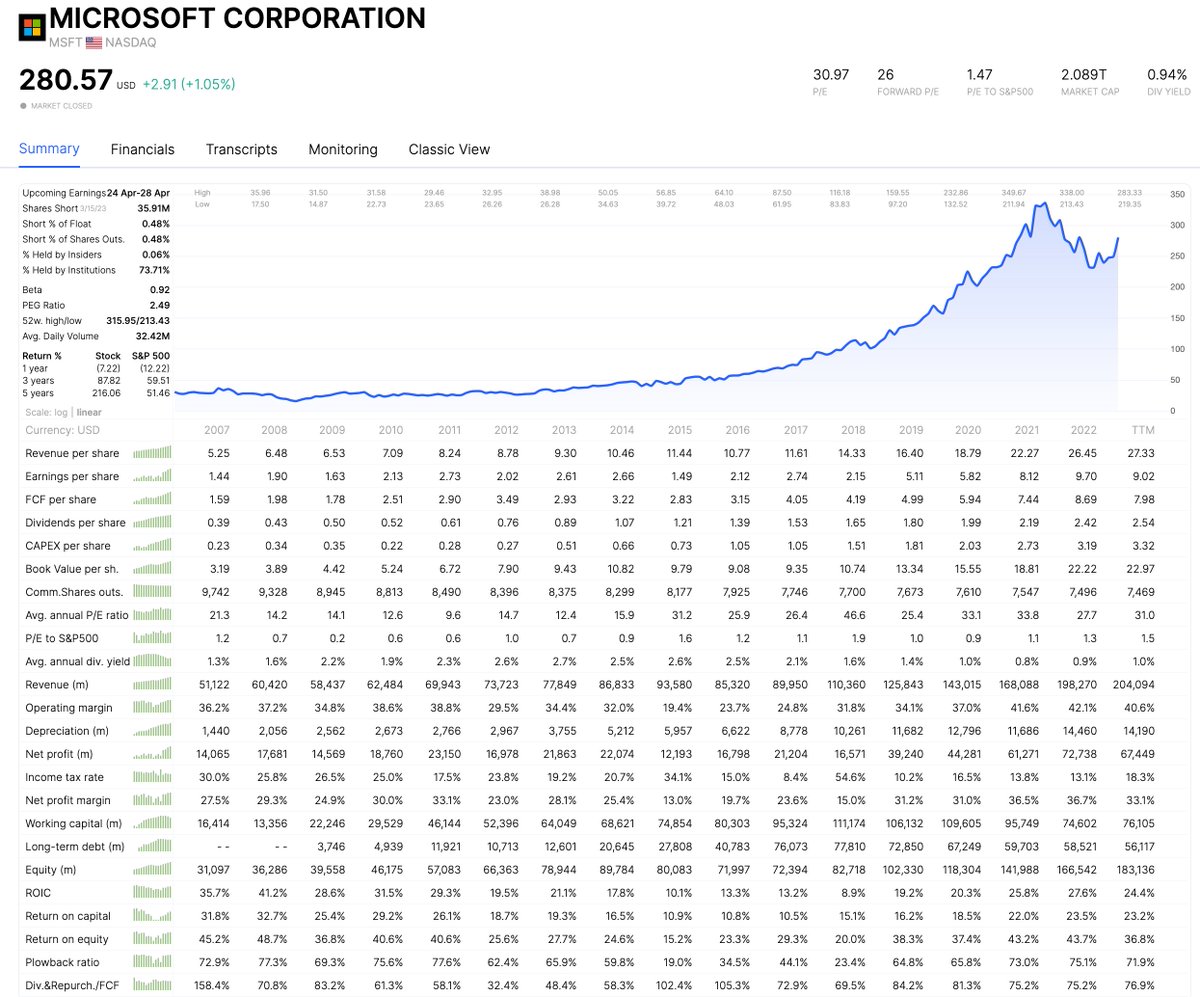Click the CAPEX per share sparkline chart
1200x997 pixels.
pos(151,545)
